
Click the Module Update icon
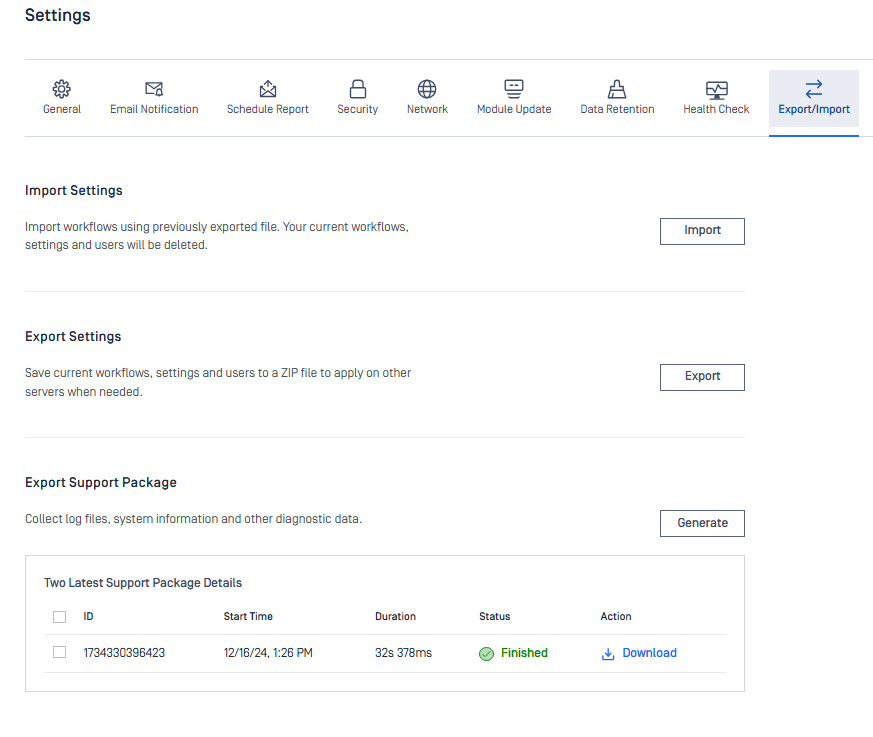[x=514, y=89]
